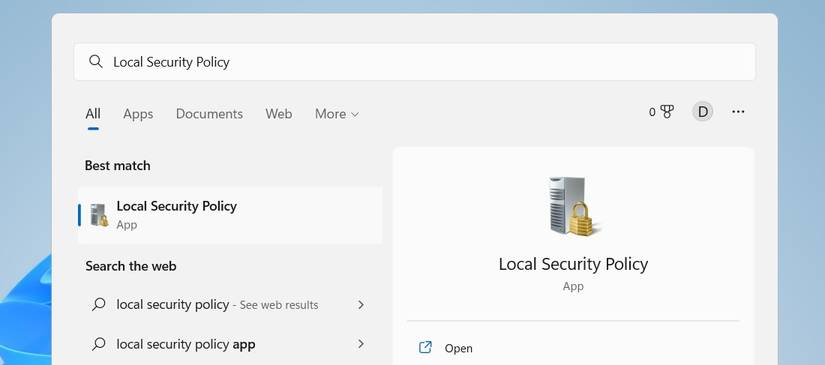Open the D account avatar

[702, 111]
